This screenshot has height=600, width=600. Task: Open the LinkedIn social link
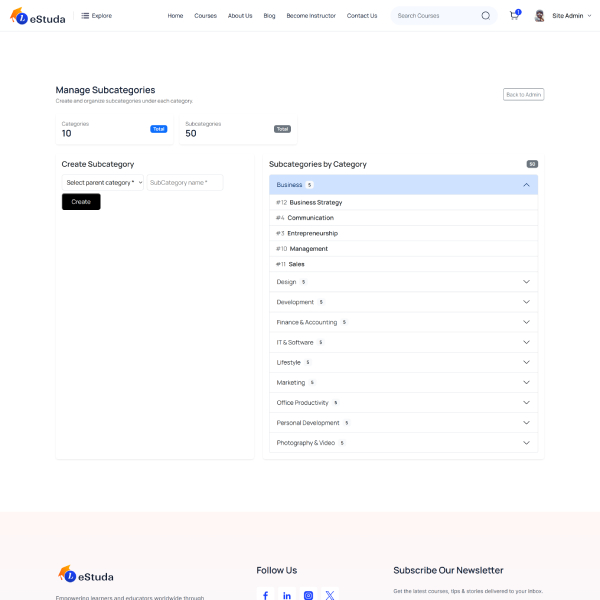[x=287, y=595]
